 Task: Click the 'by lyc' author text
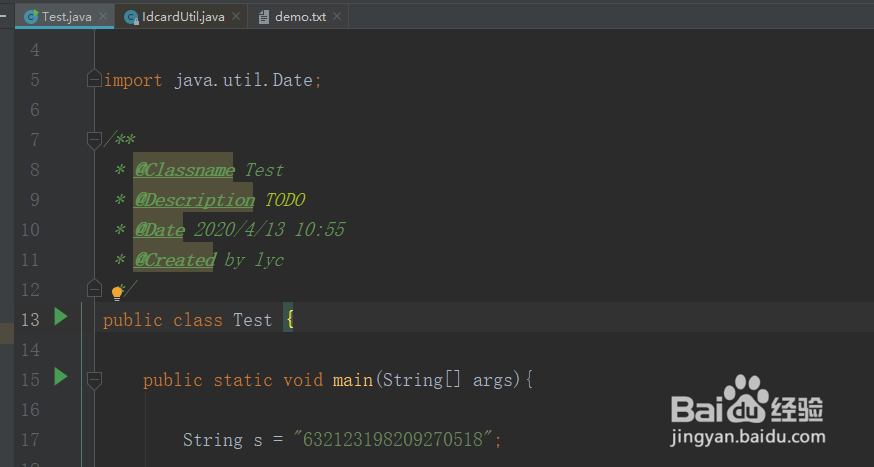pos(254,260)
